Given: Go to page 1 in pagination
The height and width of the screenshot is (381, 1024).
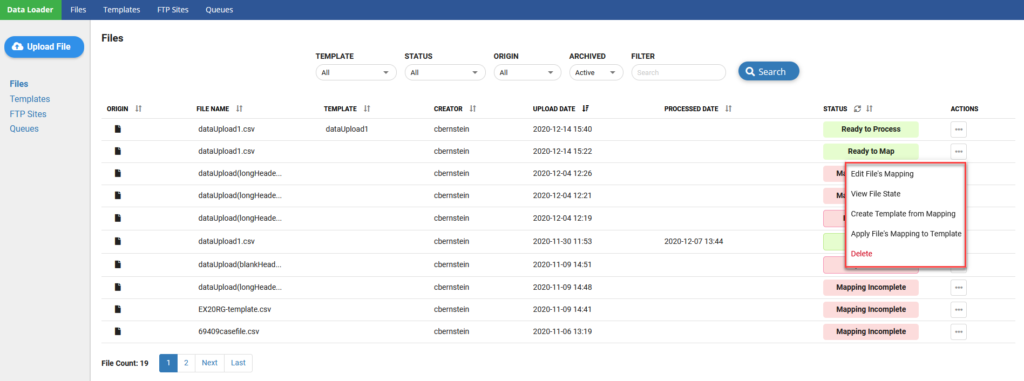Looking at the screenshot, I should click(168, 363).
